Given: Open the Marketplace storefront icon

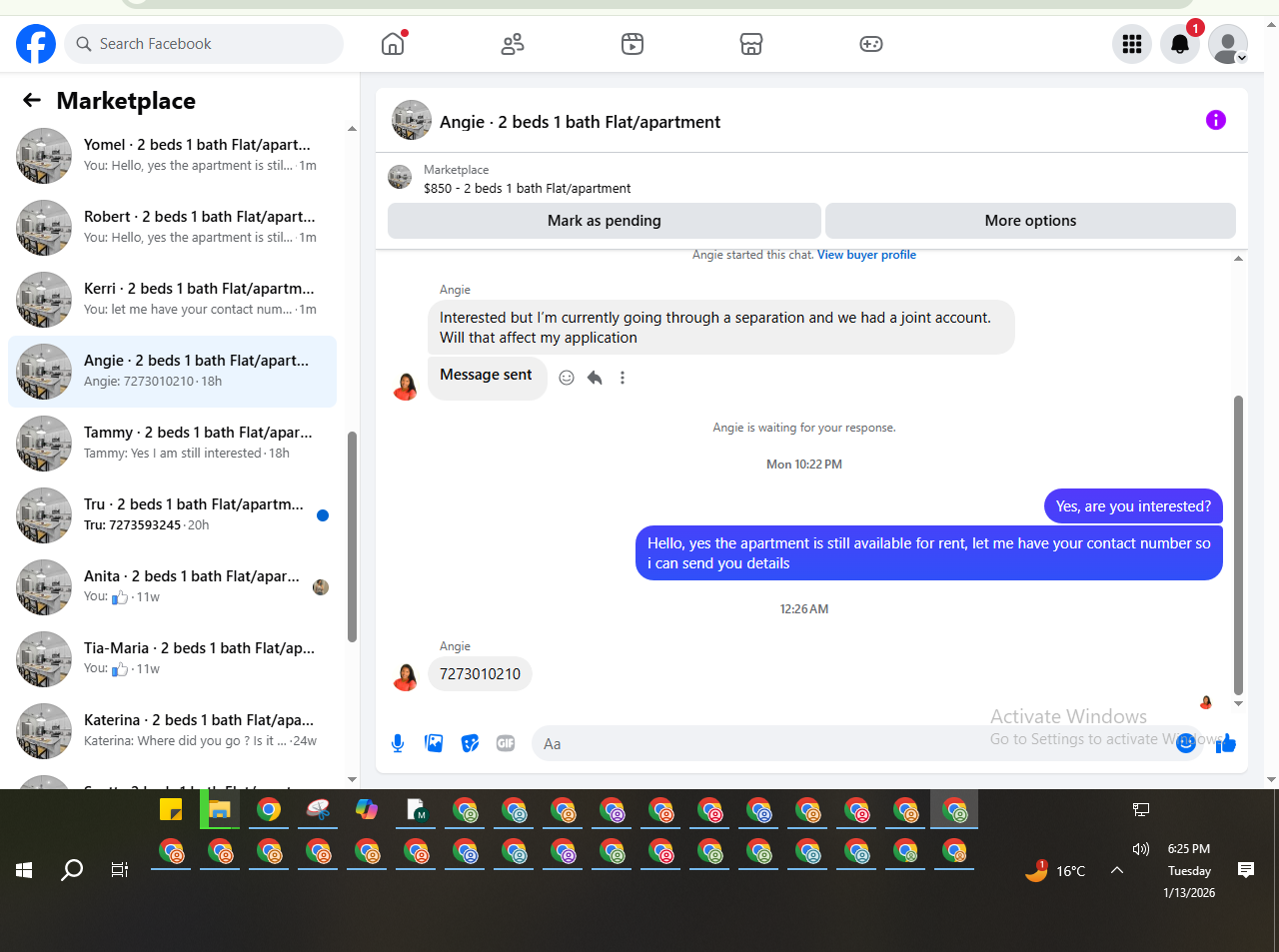Looking at the screenshot, I should click(751, 44).
